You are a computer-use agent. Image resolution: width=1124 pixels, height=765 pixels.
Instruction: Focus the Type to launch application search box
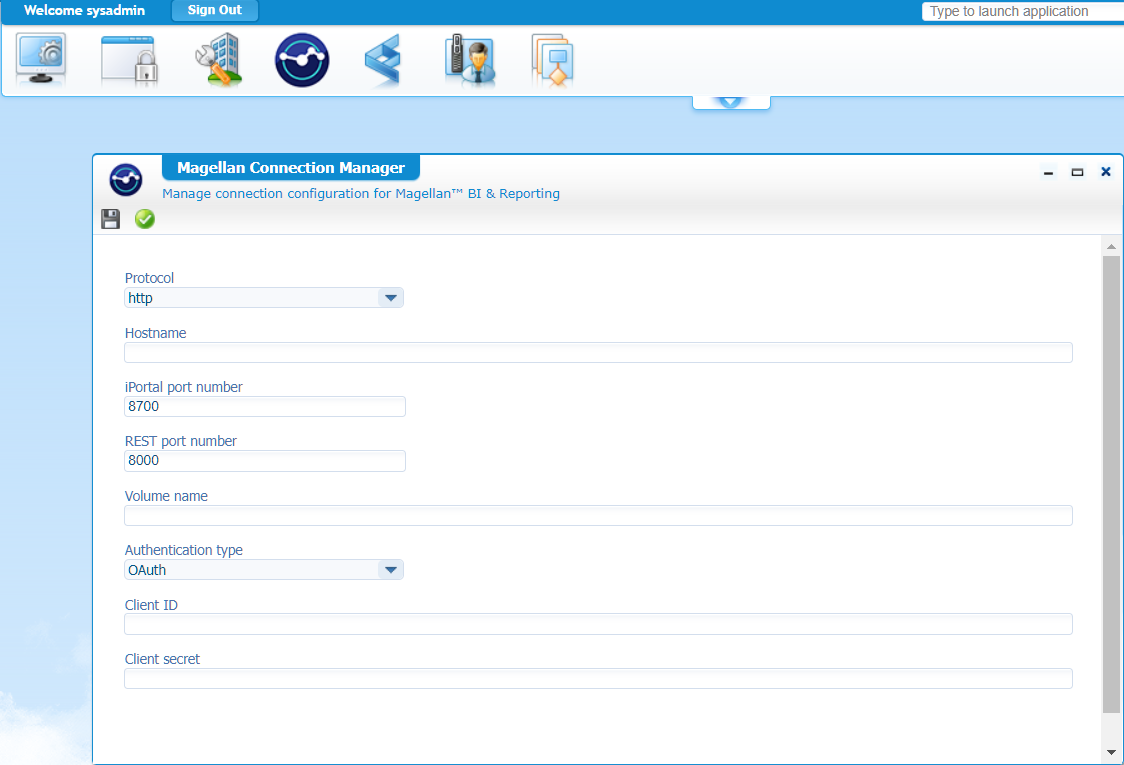click(1022, 12)
